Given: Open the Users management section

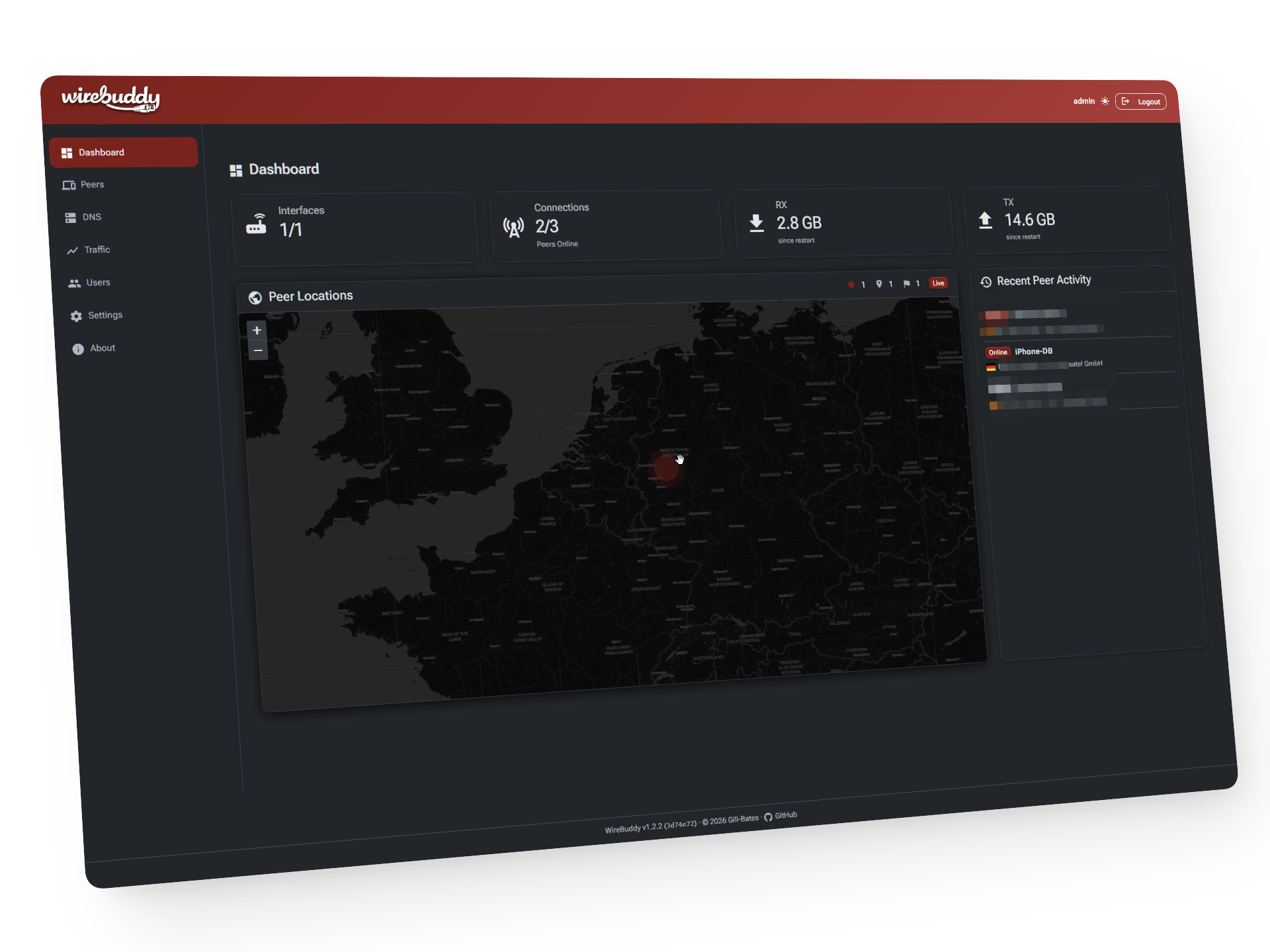Looking at the screenshot, I should point(98,282).
